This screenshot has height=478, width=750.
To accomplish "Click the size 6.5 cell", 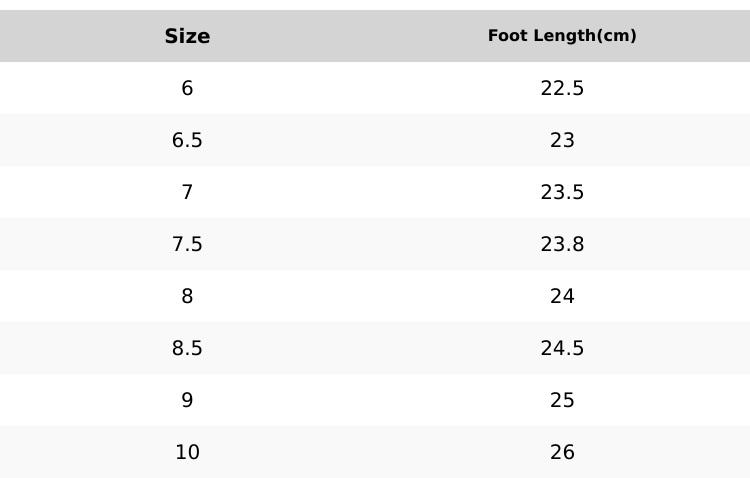I will 187,140.
